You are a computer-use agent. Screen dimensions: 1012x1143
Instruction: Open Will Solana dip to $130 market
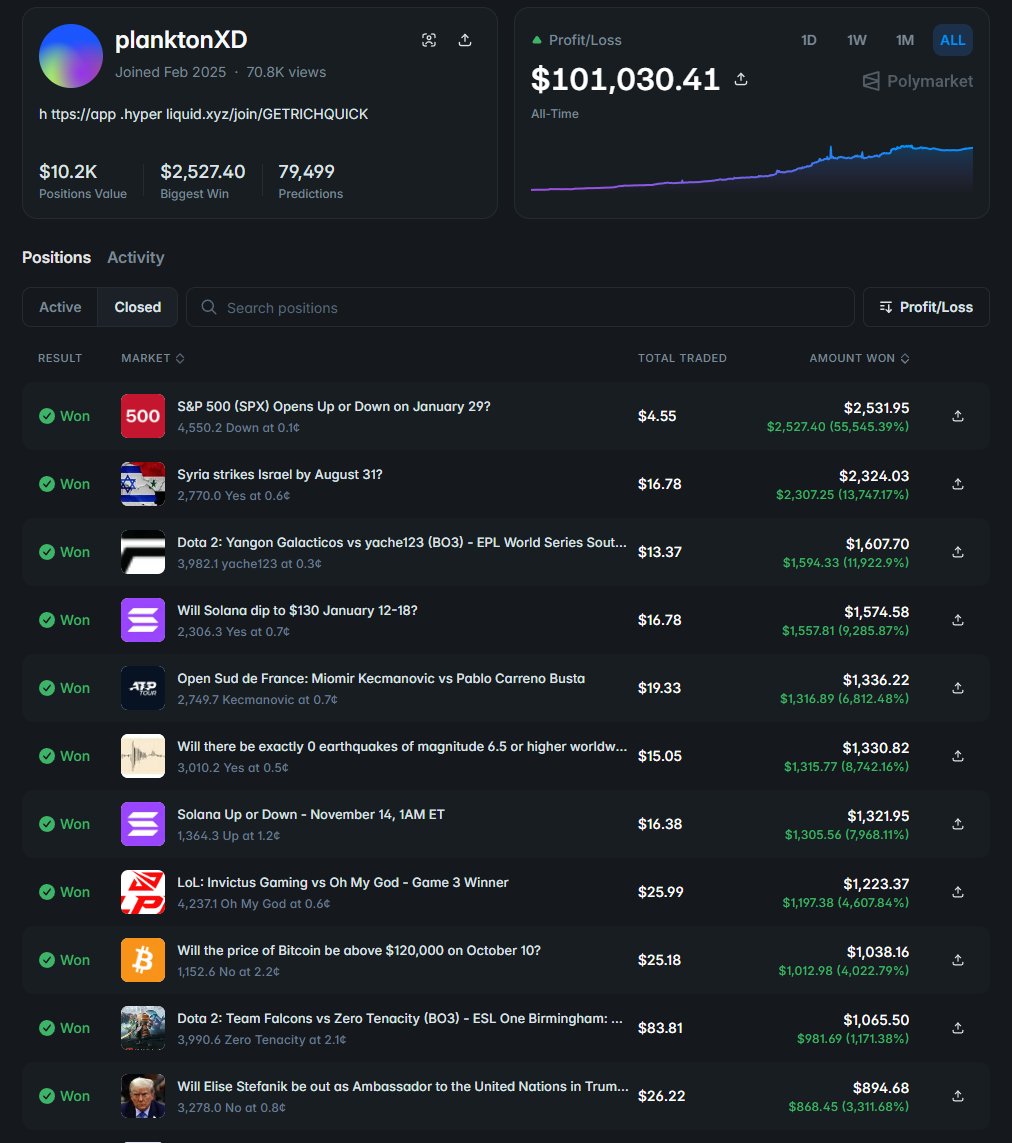pos(297,610)
